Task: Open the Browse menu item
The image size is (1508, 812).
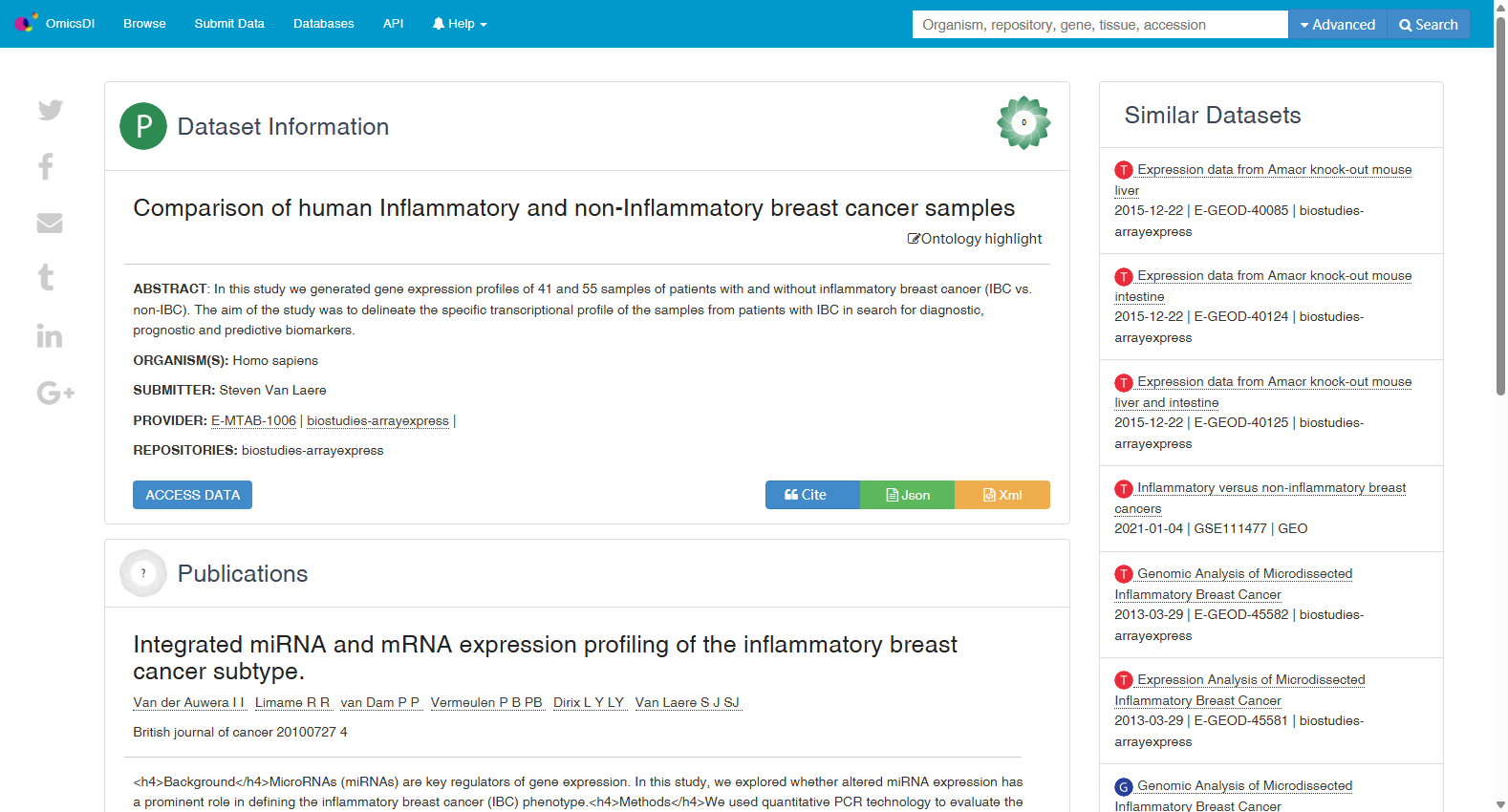Action: (x=144, y=24)
